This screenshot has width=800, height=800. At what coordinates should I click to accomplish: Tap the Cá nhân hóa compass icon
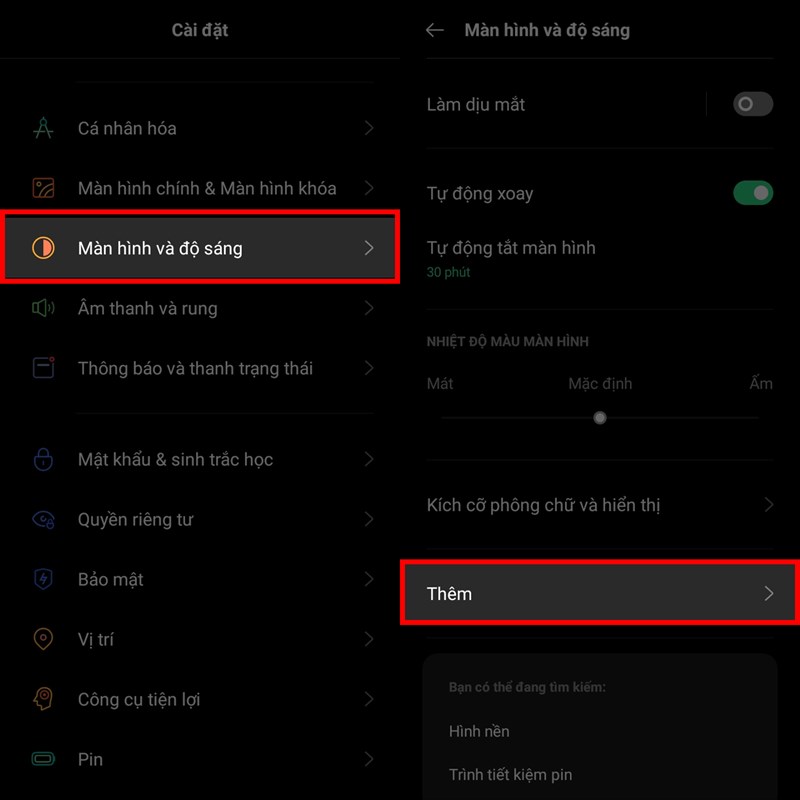(43, 128)
